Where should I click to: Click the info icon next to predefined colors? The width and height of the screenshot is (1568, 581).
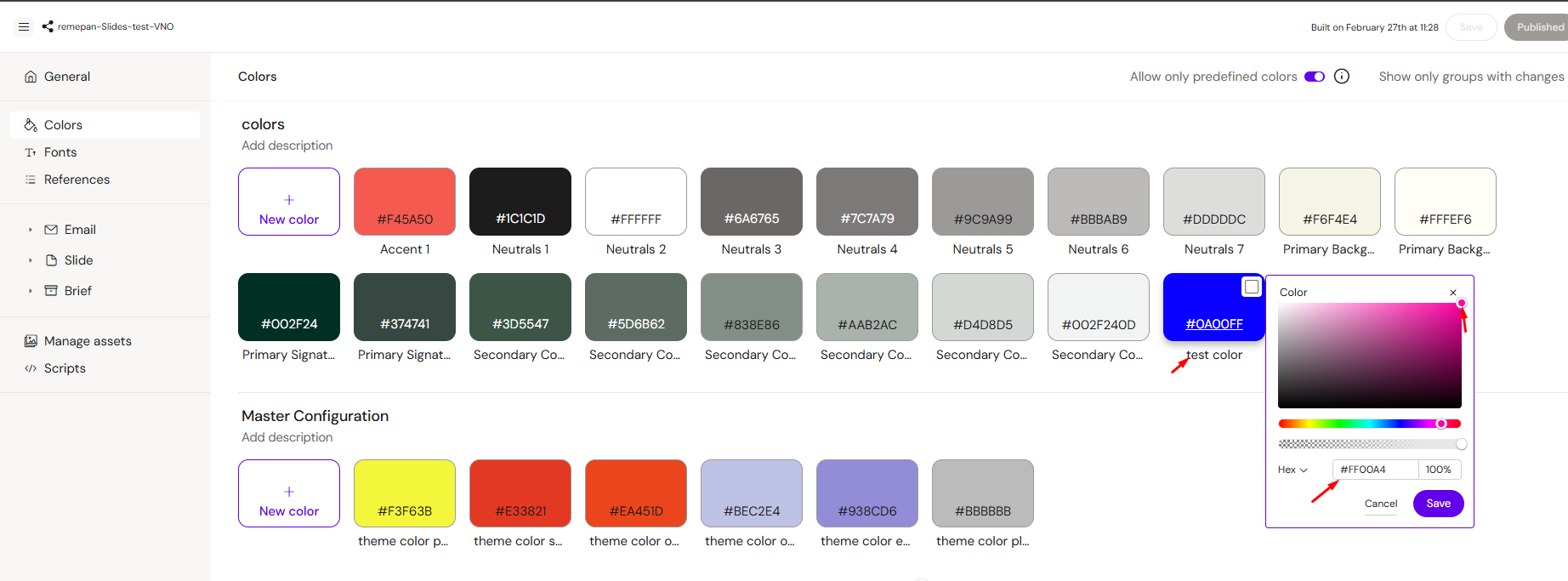[x=1342, y=77]
